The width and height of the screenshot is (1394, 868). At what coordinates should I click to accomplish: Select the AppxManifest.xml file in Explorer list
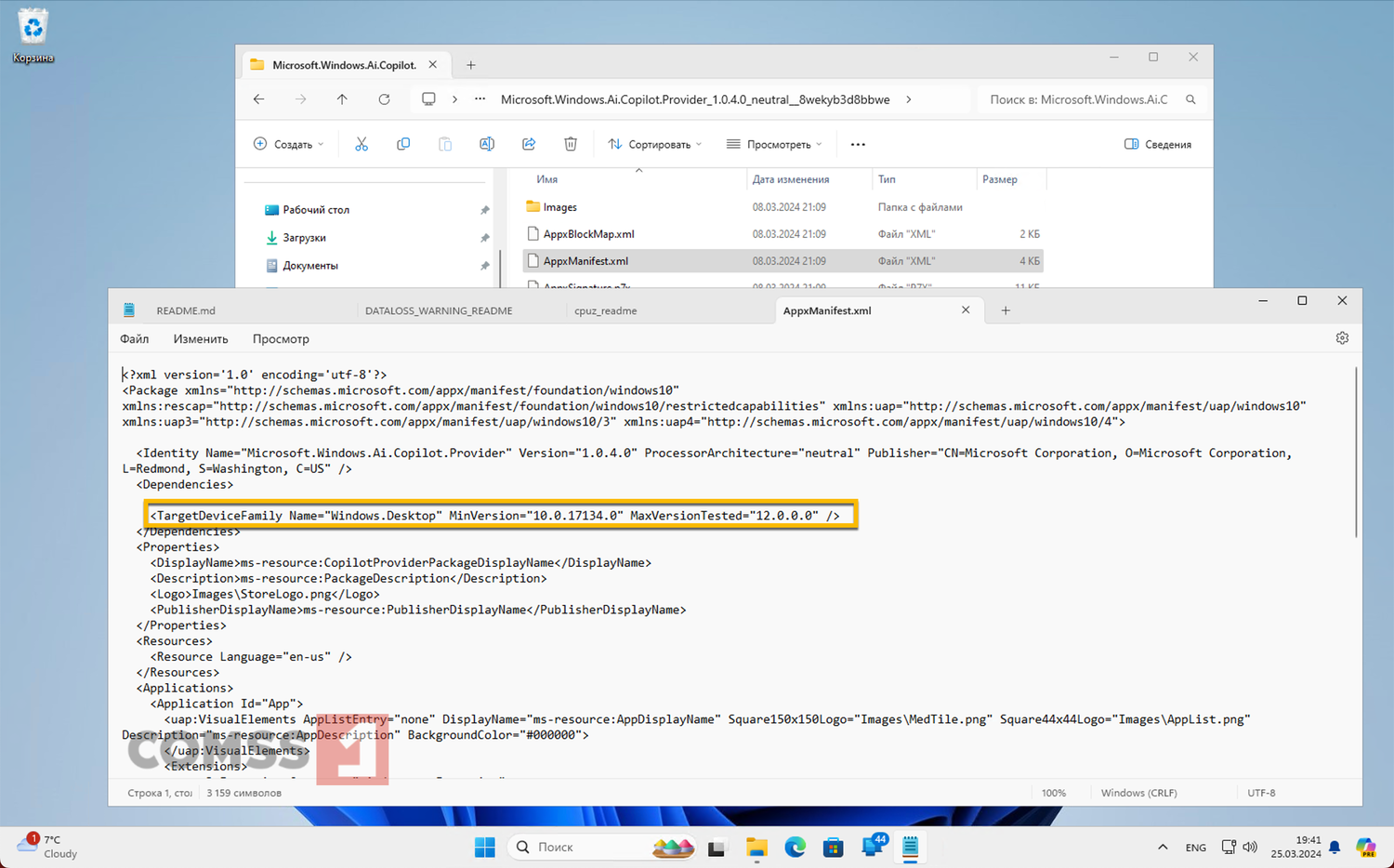click(x=782, y=261)
